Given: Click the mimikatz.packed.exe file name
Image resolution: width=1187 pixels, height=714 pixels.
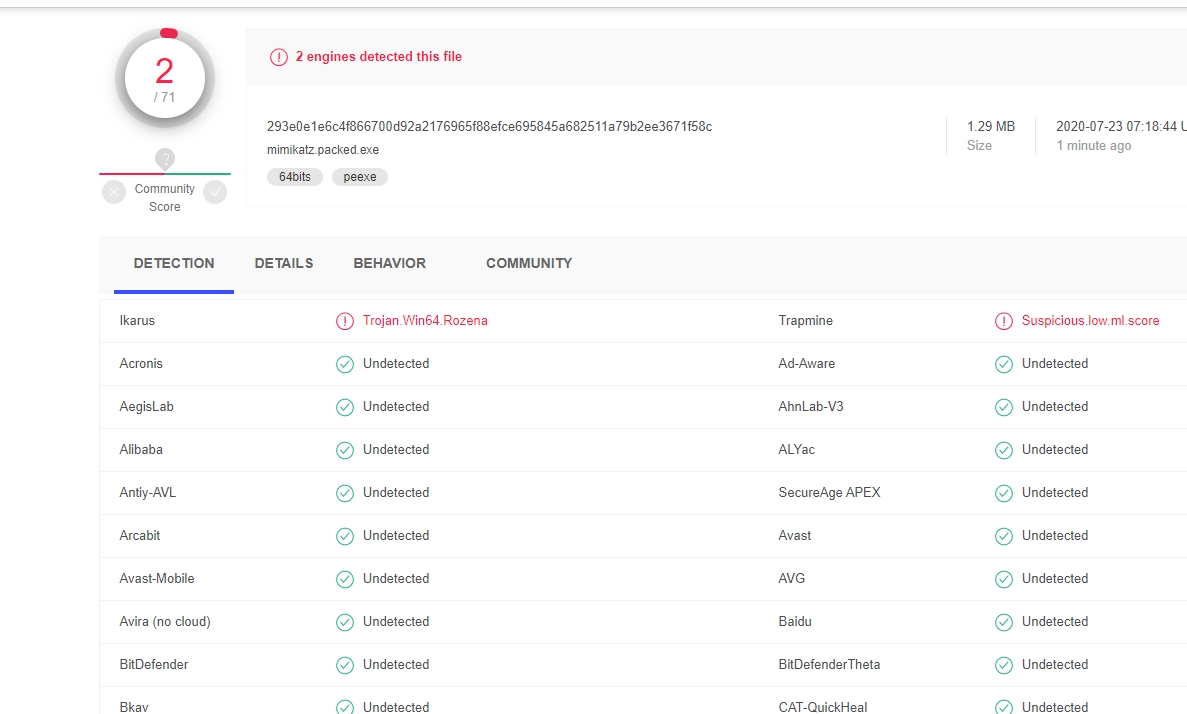Looking at the screenshot, I should click(323, 150).
